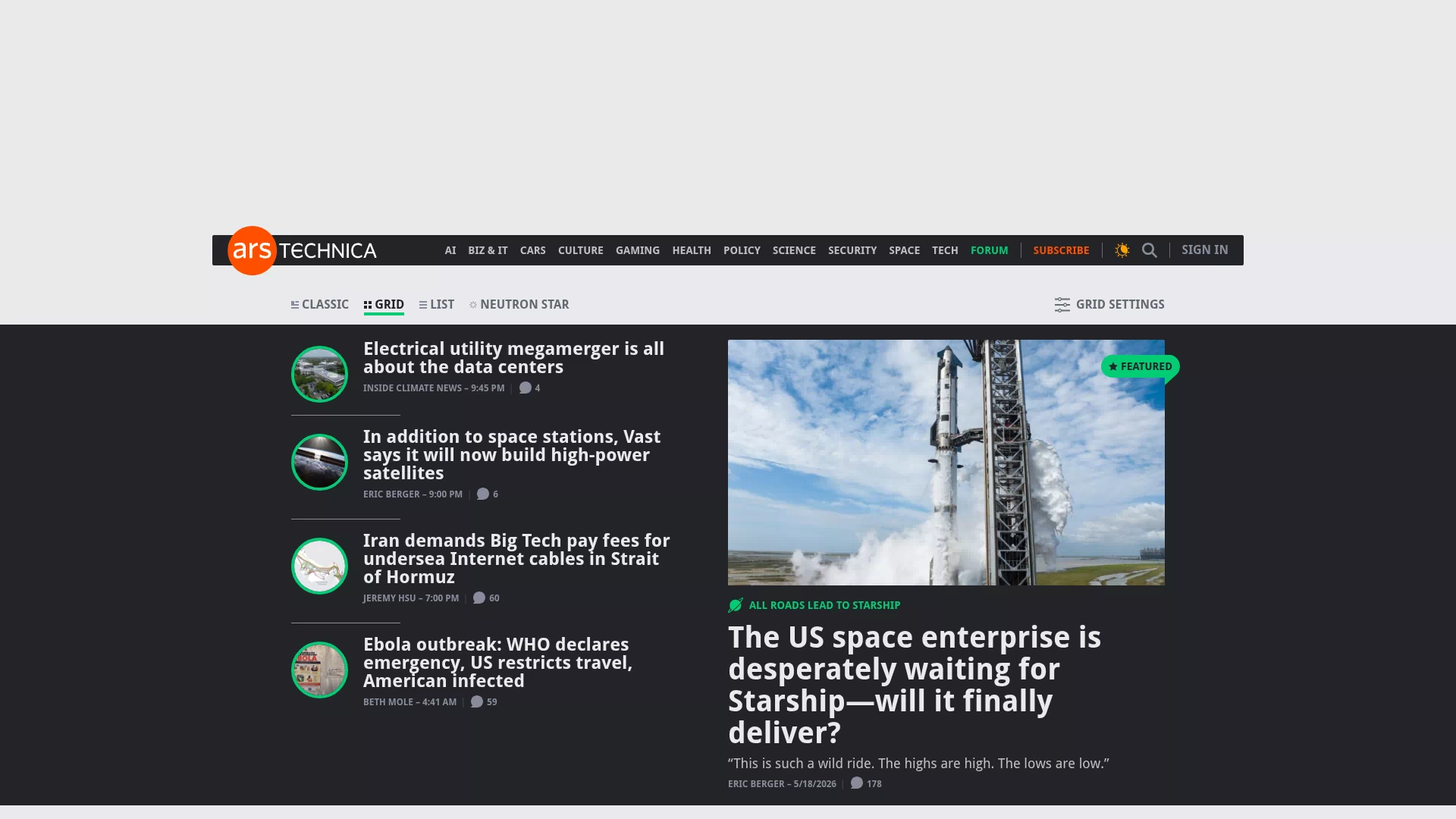Switch to Classic view layout
Screen dimensions: 1456x819
320,305
